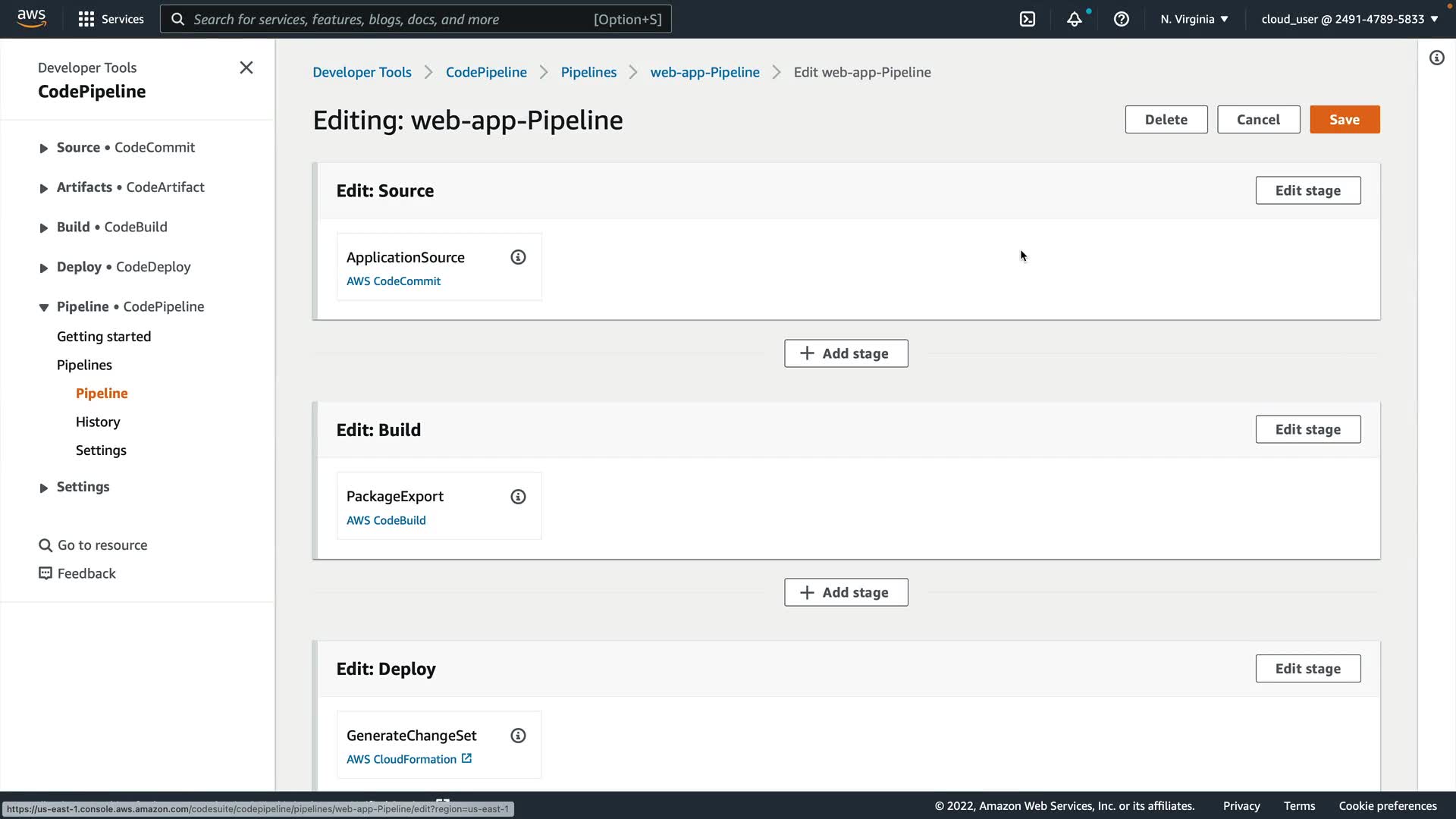Open the Services grid menu
Viewport: 1456px width, 819px height.
coord(111,19)
